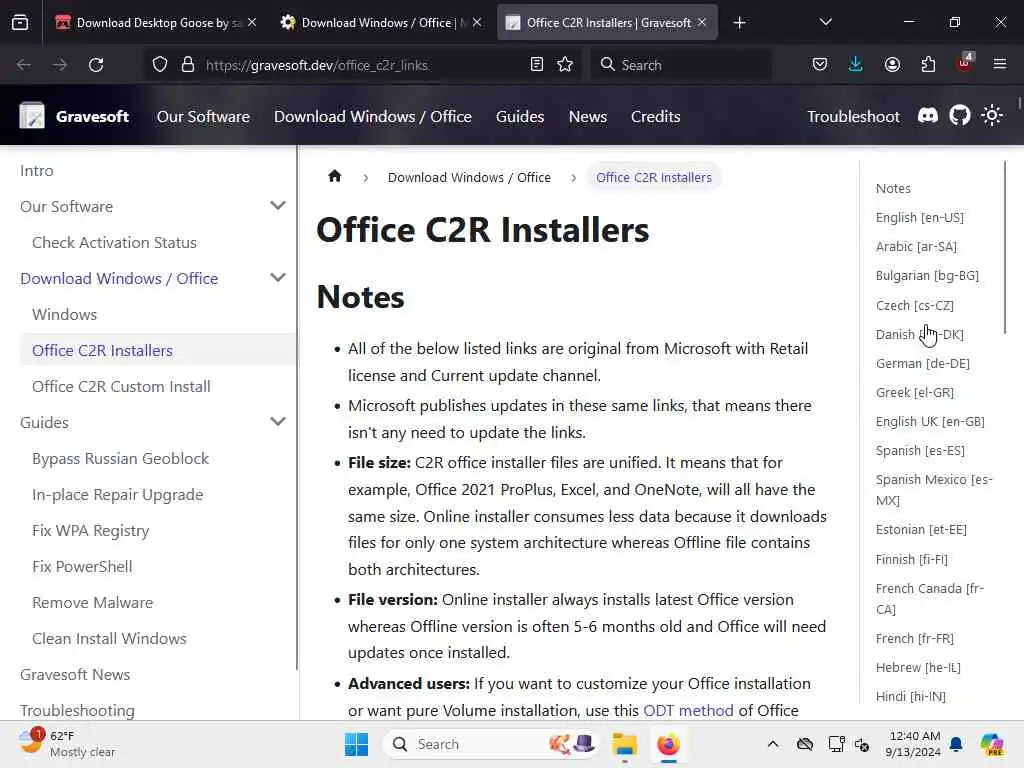The image size is (1024, 768).
Task: Open the weather widget showing 62°F
Action: [66, 744]
